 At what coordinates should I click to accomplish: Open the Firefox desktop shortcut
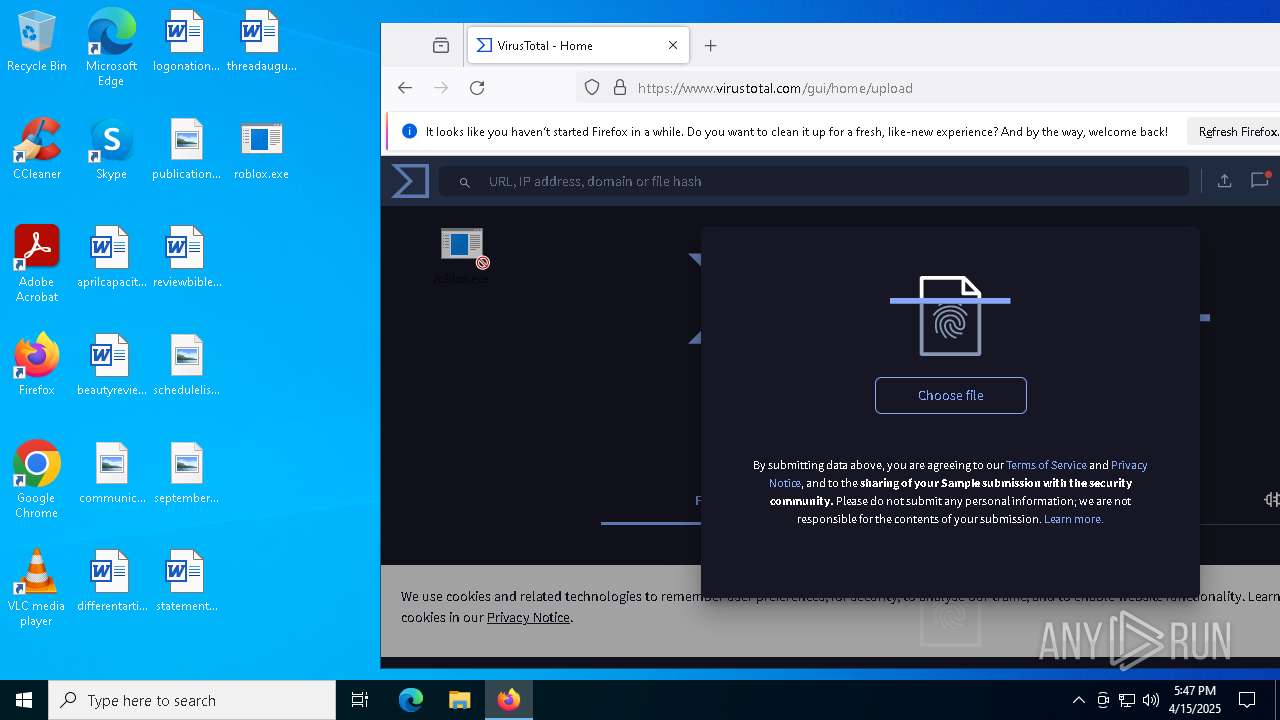click(x=37, y=366)
